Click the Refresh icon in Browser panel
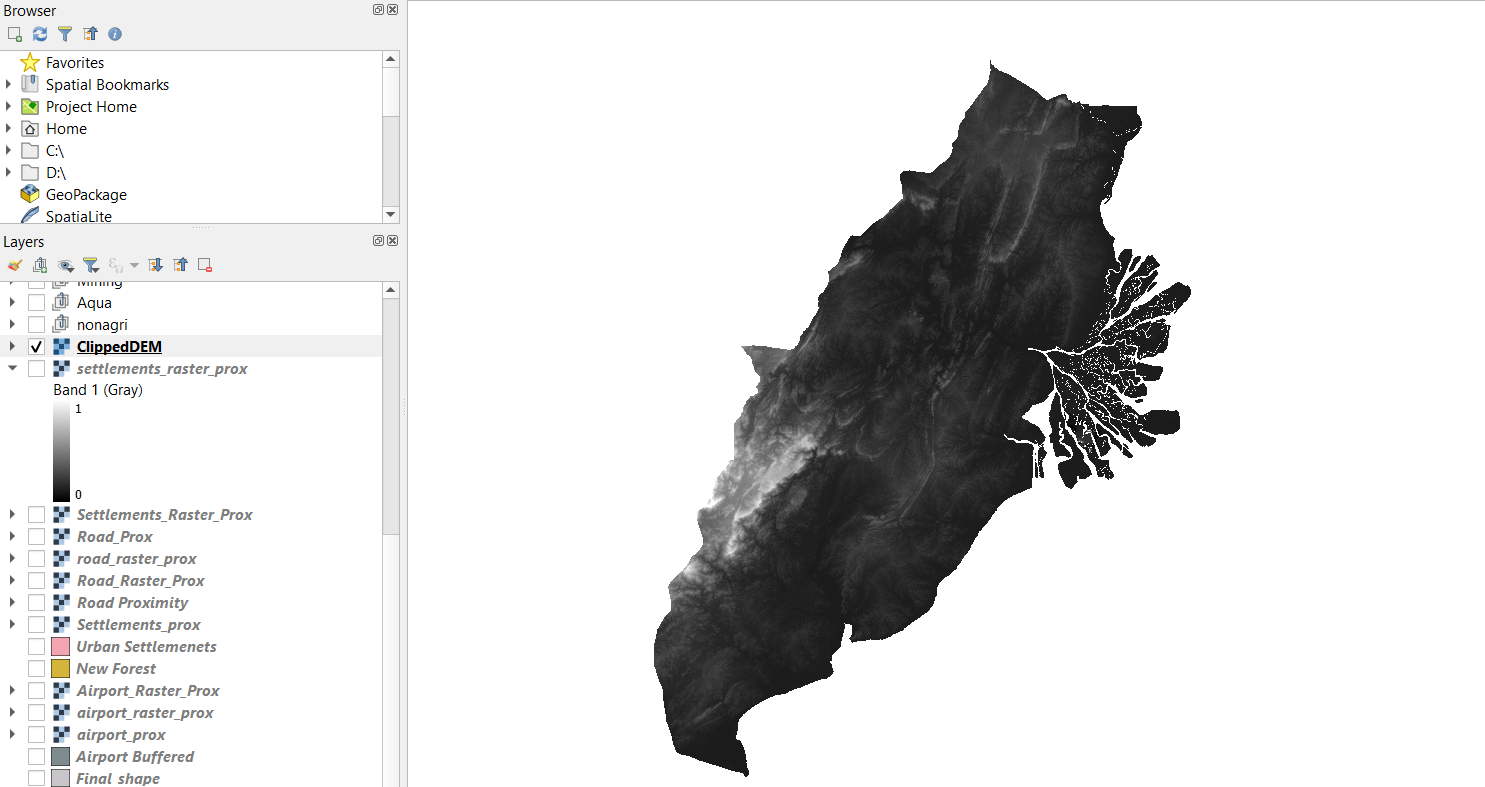This screenshot has width=1485, height=787. [40, 34]
